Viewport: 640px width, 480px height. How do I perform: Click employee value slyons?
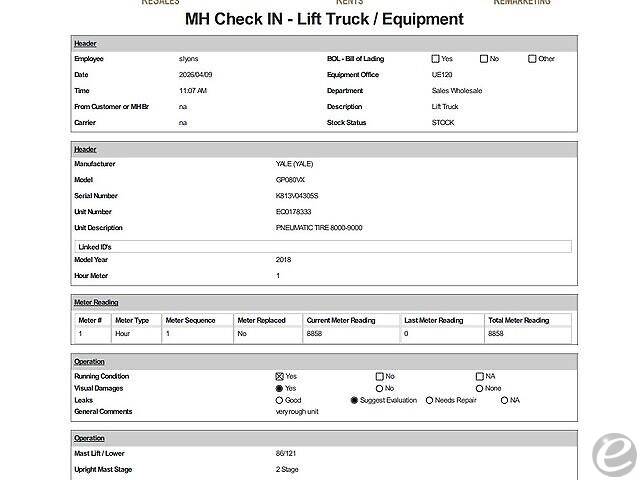tap(189, 59)
